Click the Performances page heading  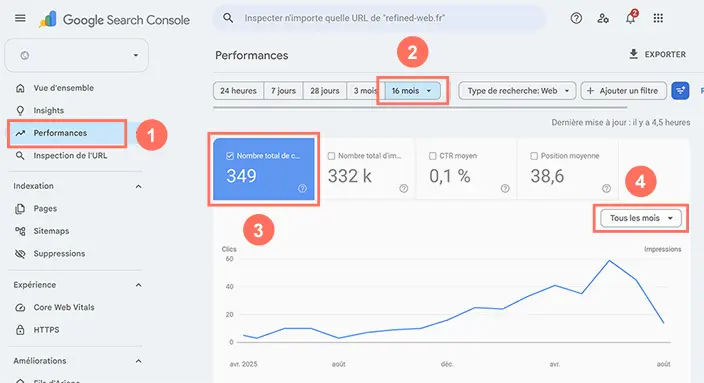pos(251,55)
